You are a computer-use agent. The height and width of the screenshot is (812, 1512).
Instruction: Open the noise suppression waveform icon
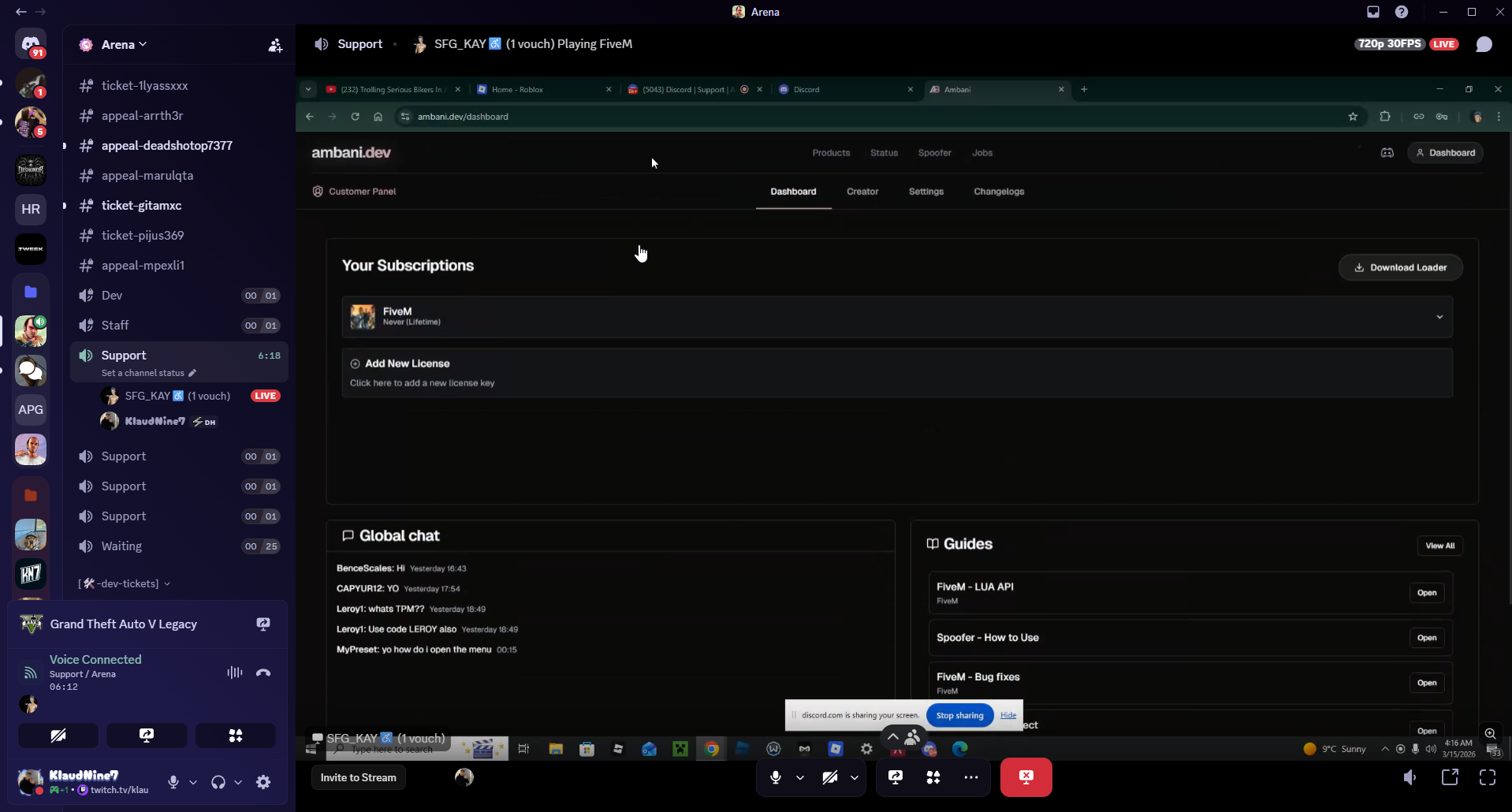234,672
